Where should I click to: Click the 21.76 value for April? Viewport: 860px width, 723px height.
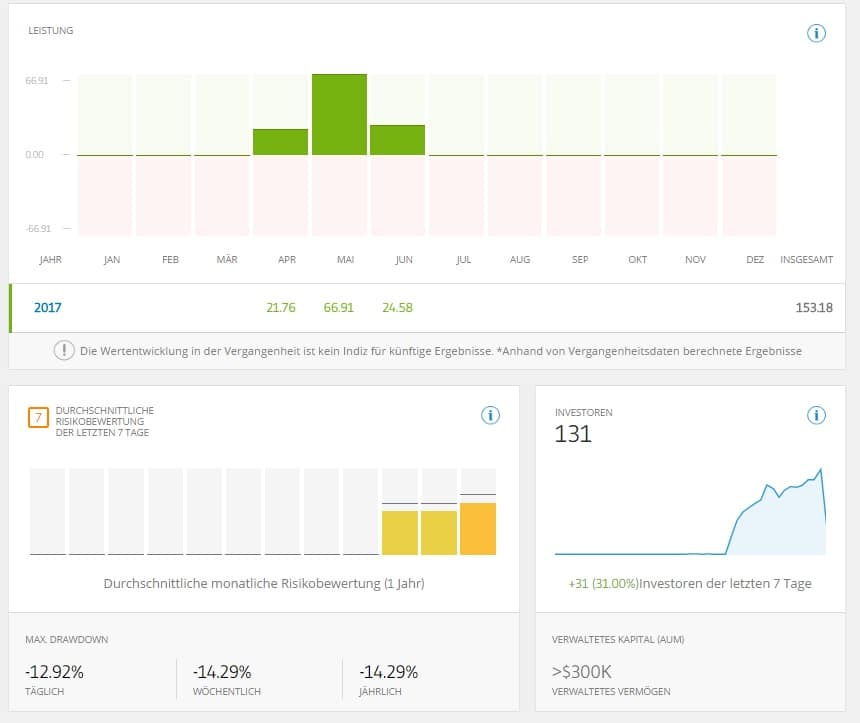(281, 308)
